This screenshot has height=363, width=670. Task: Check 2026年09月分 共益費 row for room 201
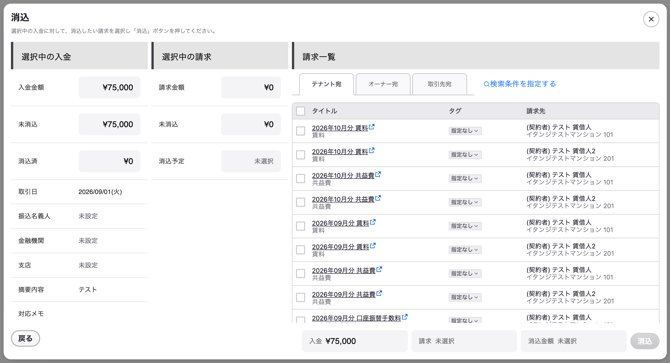tap(301, 297)
